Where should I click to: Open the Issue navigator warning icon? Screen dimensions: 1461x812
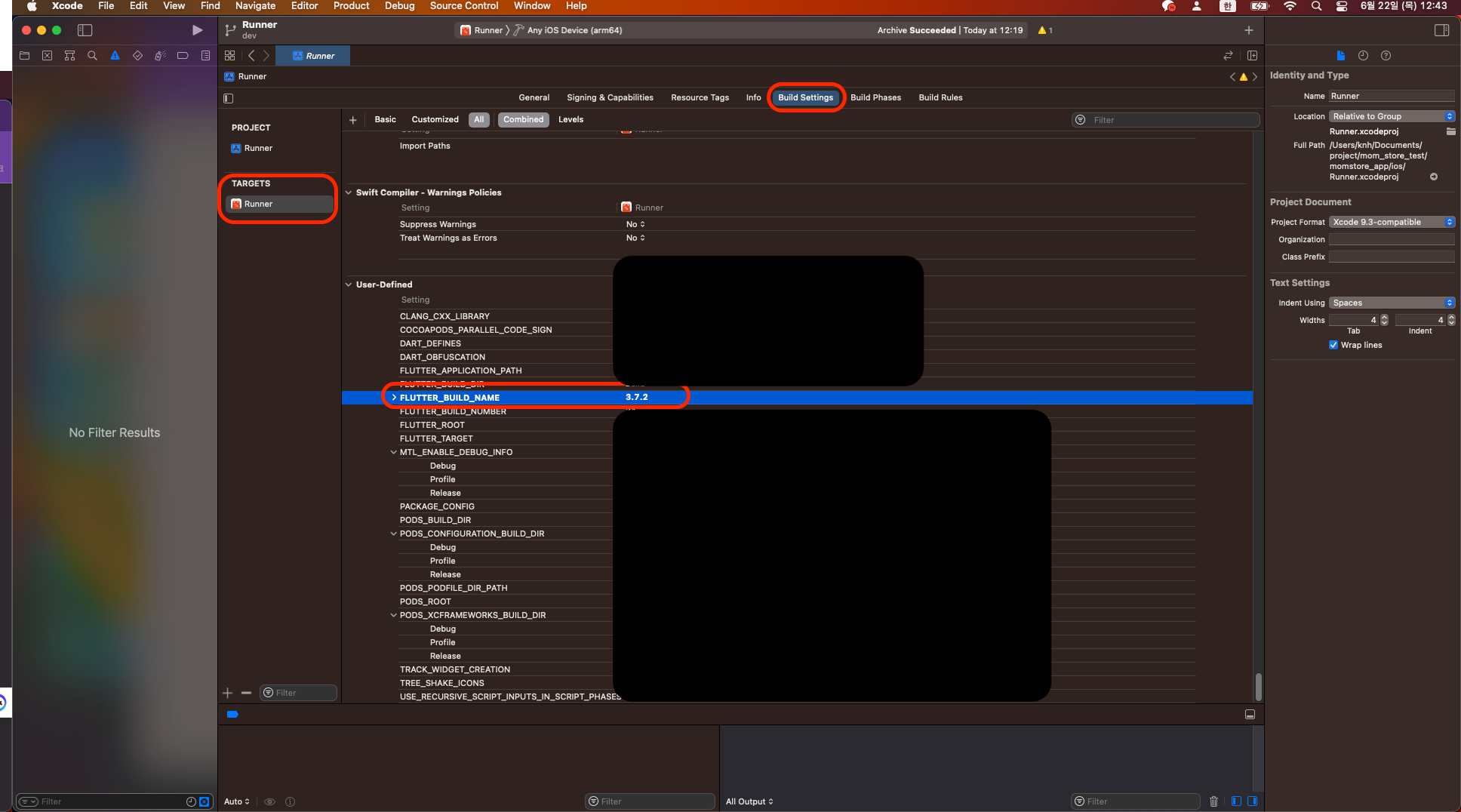pos(115,56)
